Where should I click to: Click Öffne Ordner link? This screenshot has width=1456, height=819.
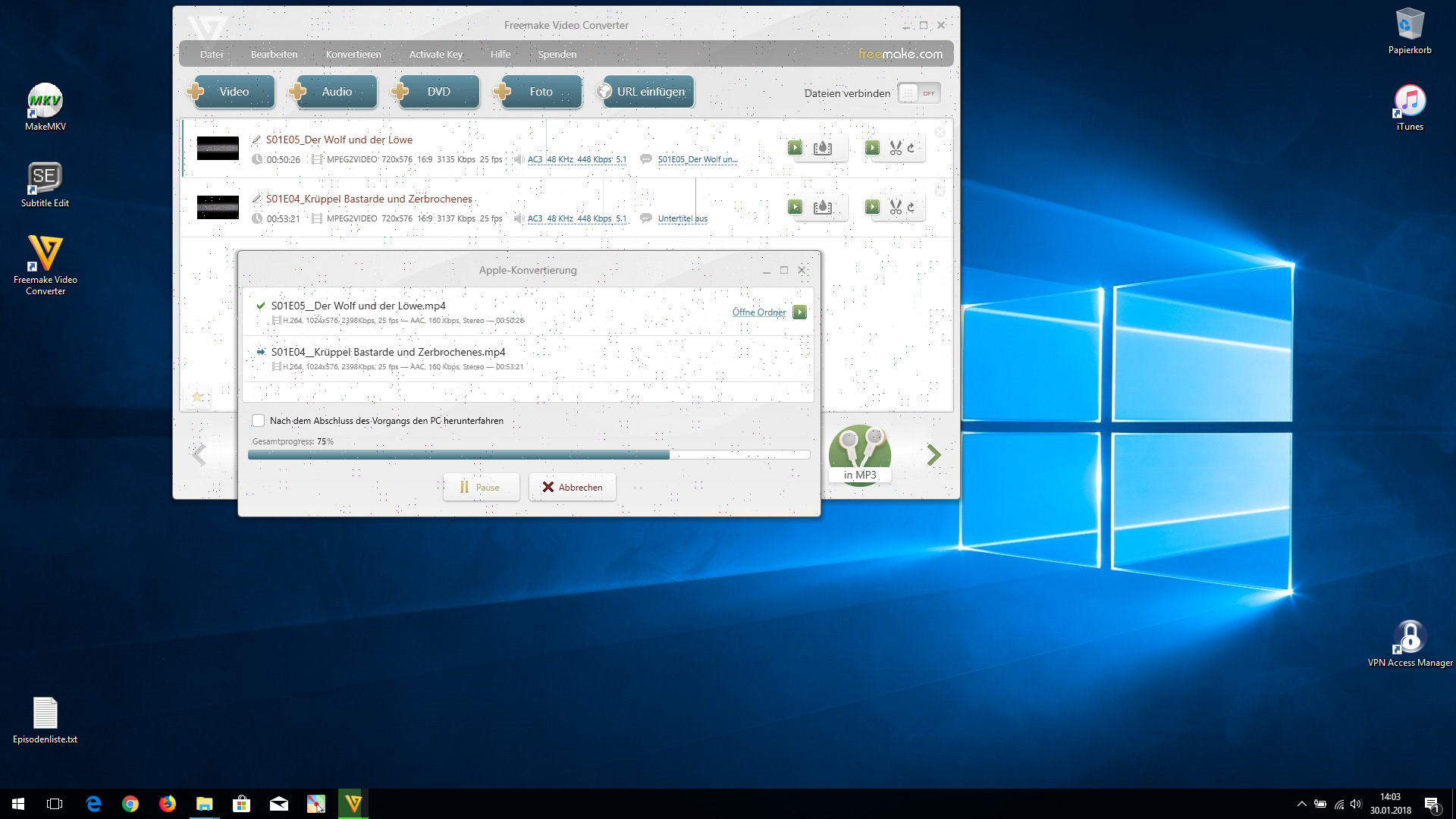click(758, 312)
